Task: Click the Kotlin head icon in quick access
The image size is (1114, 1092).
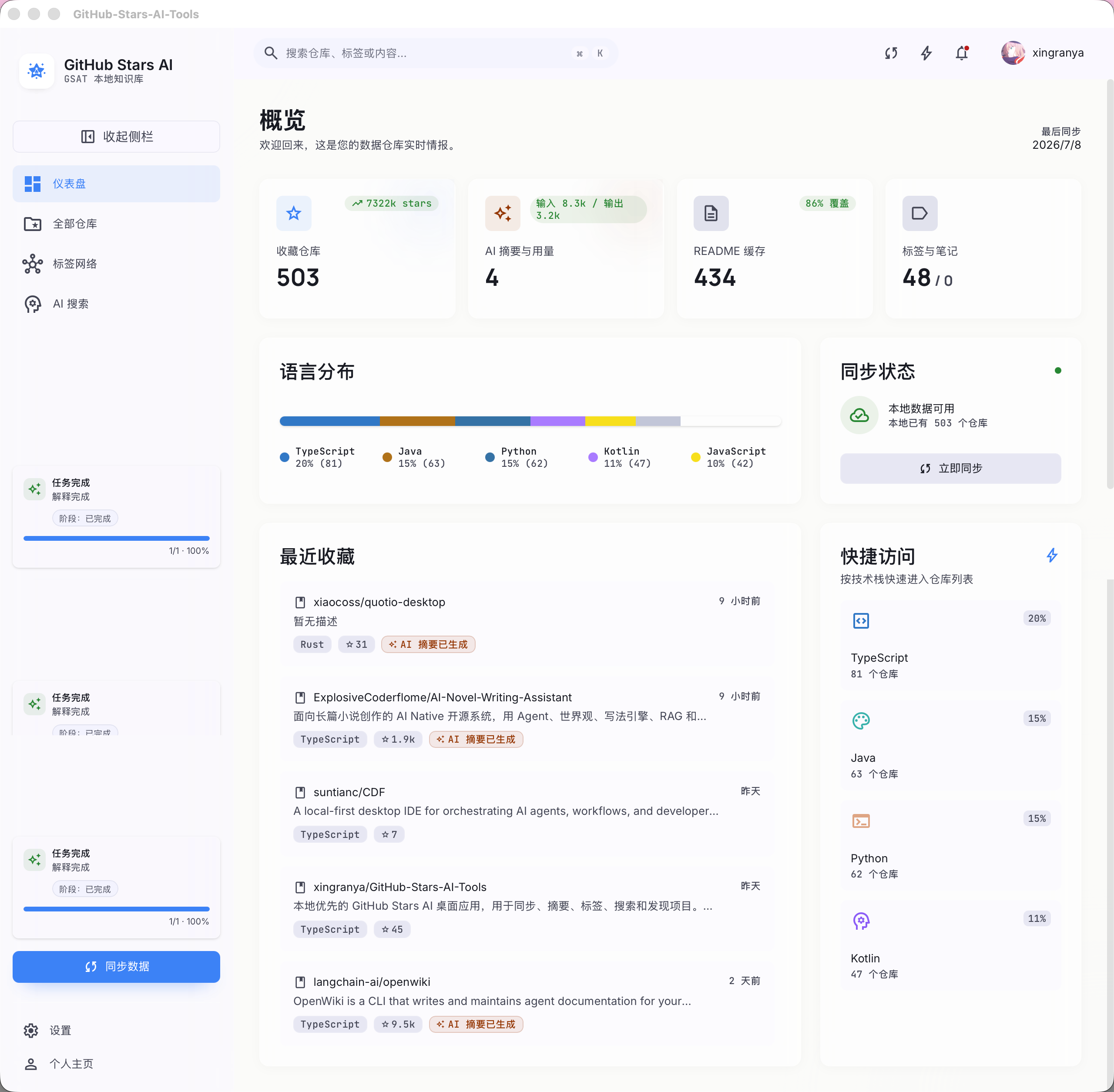Action: click(861, 921)
